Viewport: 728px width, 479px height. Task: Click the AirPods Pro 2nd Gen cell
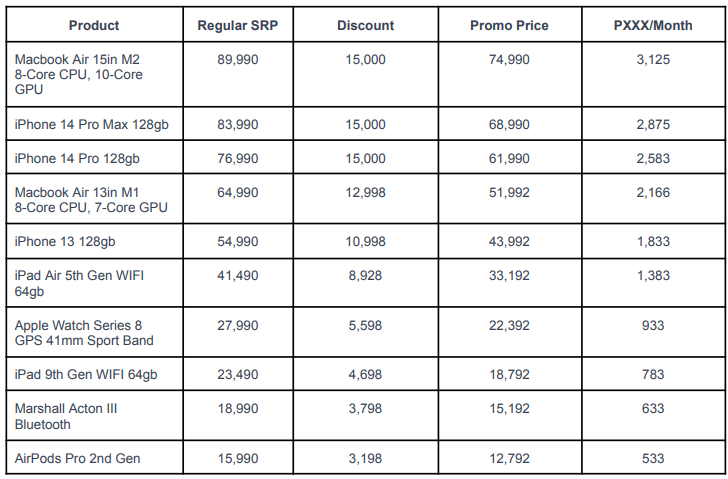94,458
